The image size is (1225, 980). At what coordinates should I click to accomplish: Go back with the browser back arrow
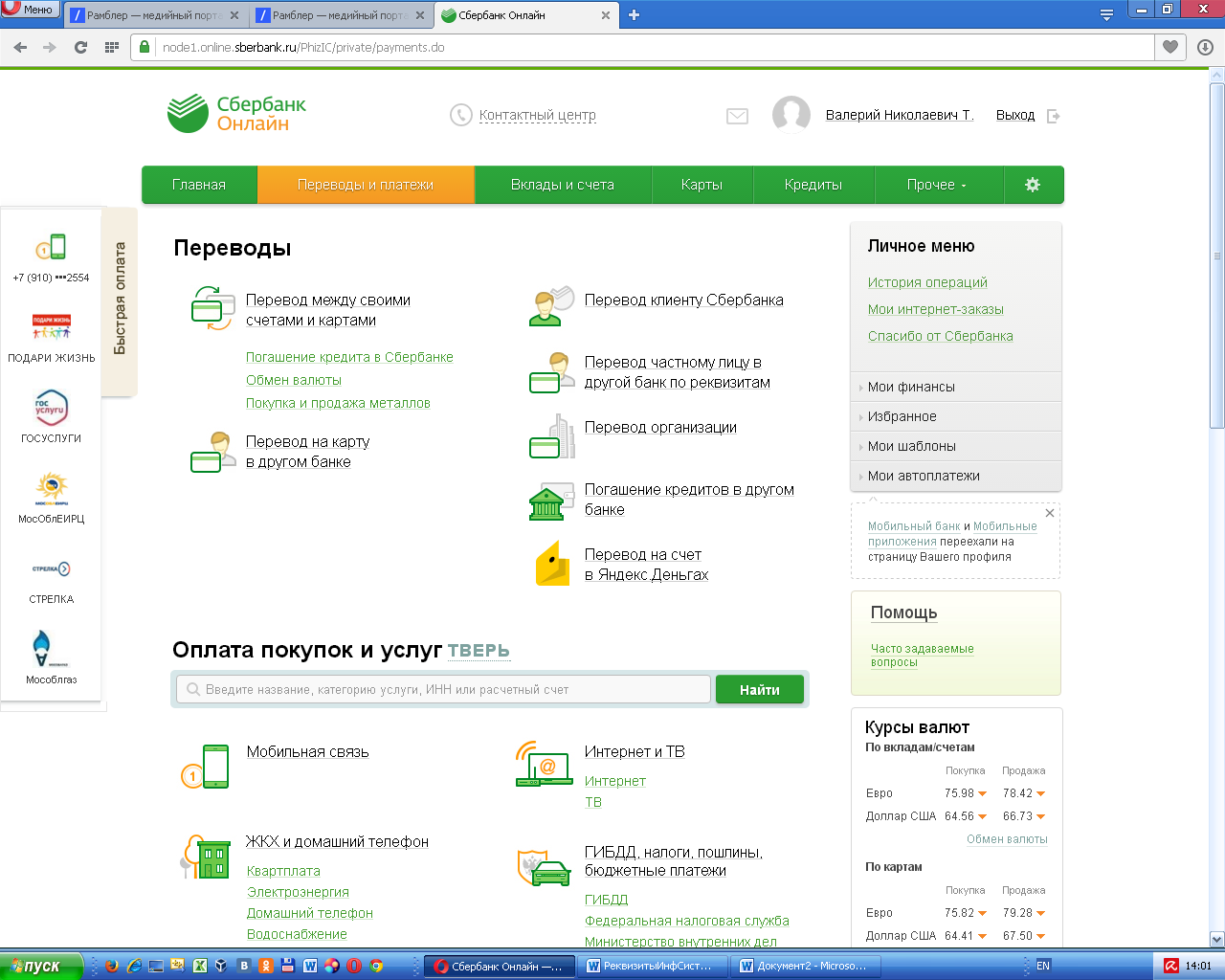(21, 47)
